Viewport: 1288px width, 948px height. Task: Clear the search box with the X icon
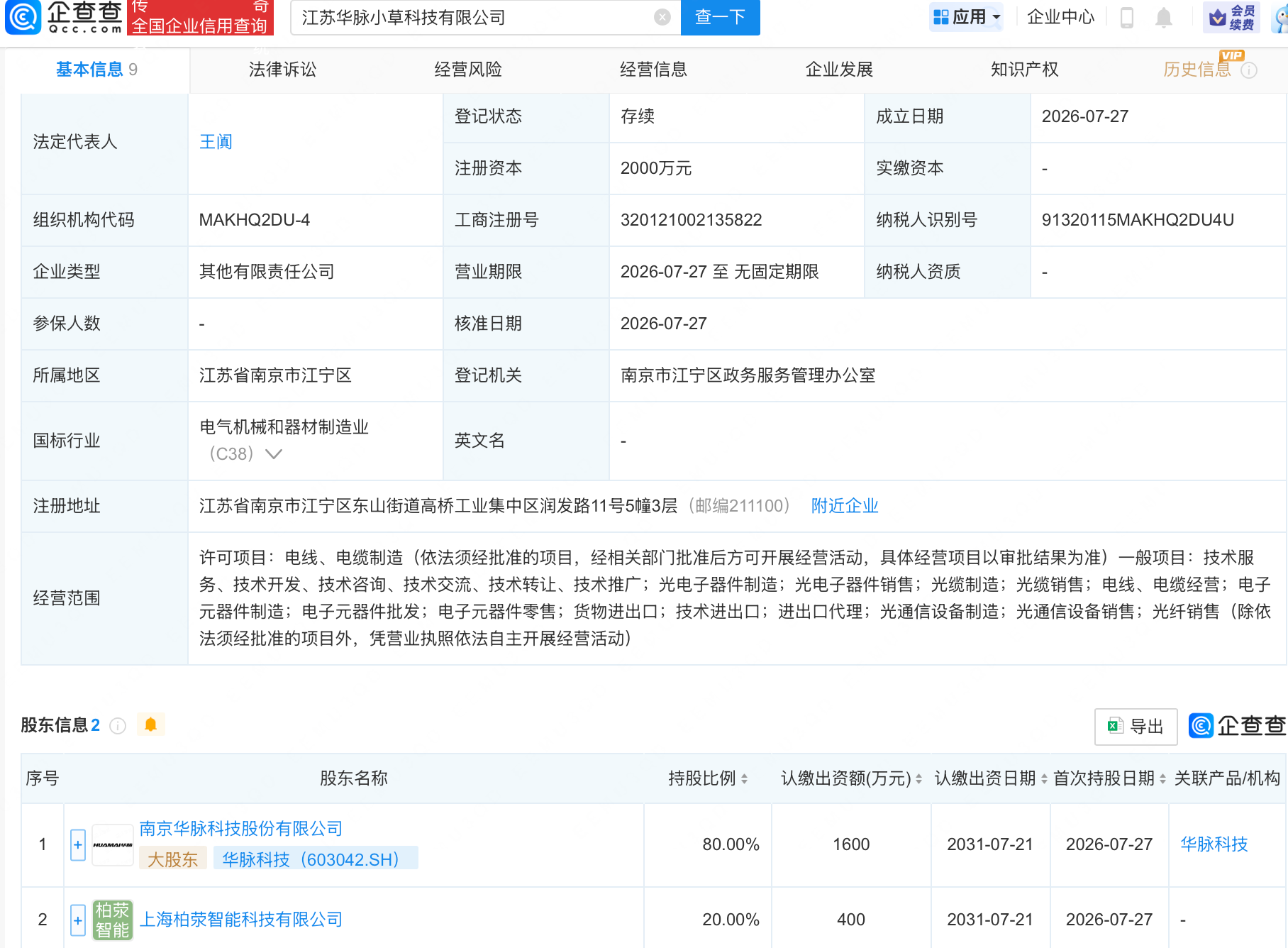(x=662, y=17)
